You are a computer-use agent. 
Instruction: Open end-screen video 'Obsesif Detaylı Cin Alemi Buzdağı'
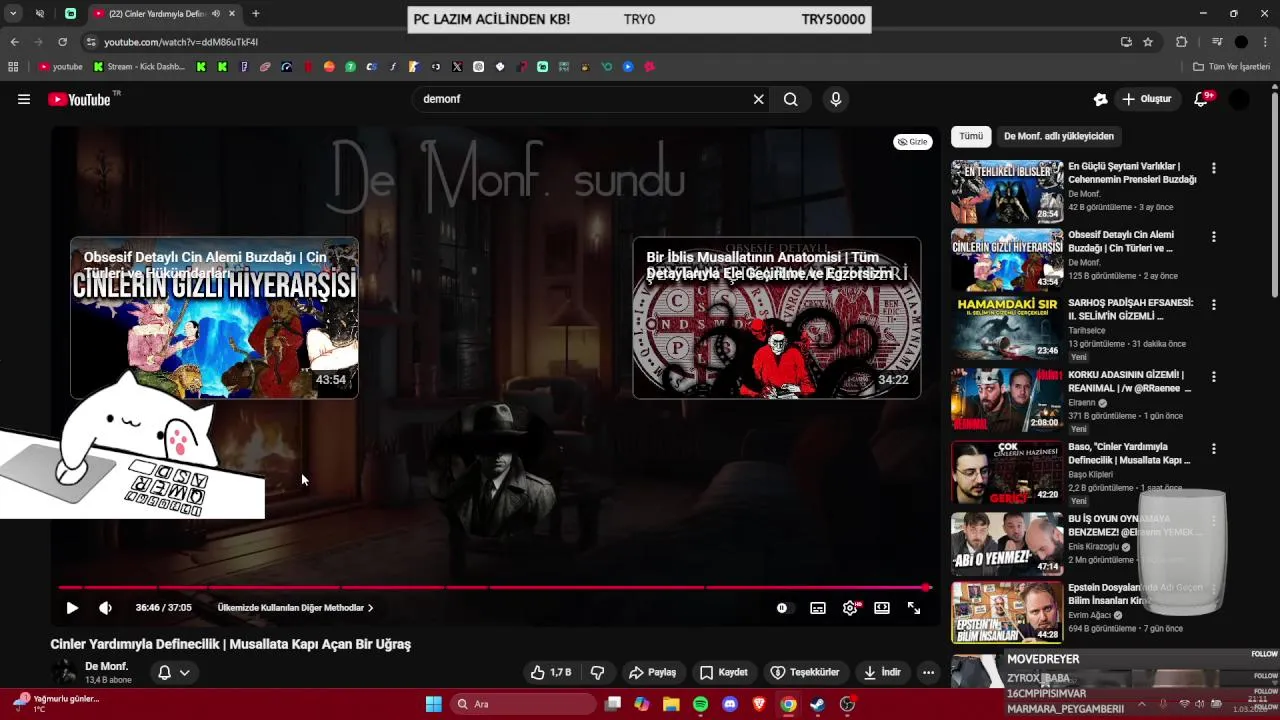pos(214,317)
